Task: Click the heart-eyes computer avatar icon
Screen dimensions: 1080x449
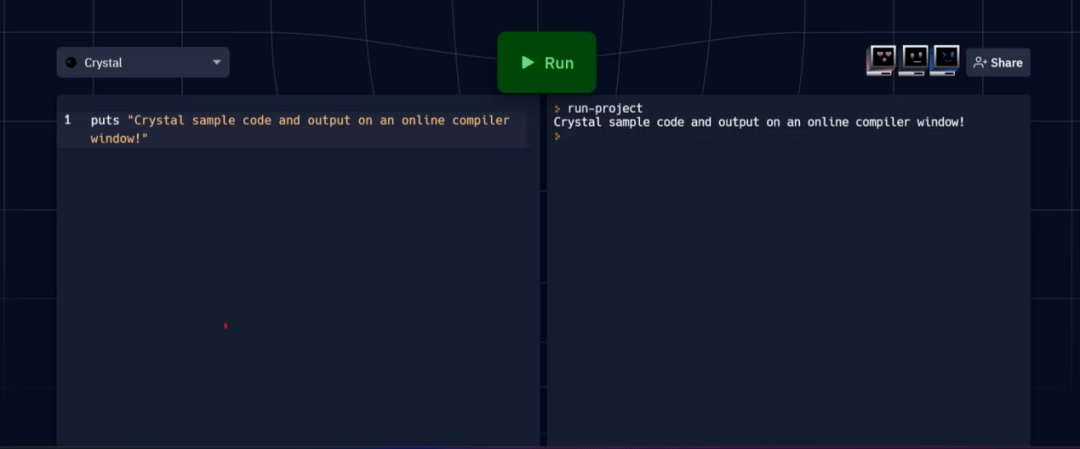Action: (x=882, y=61)
